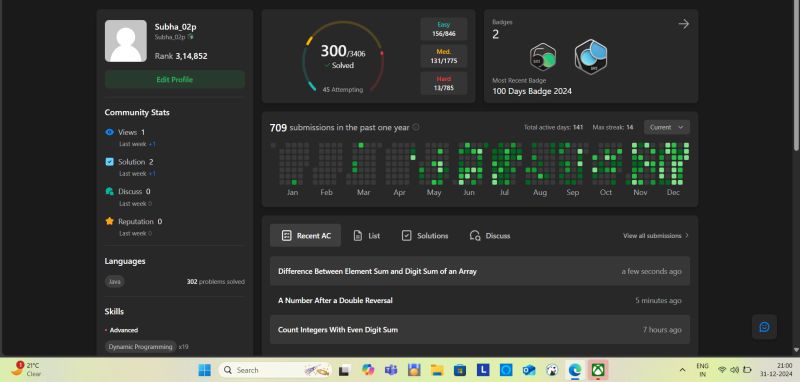
Task: Click the 'Total active days: 141' text
Action: 553,127
